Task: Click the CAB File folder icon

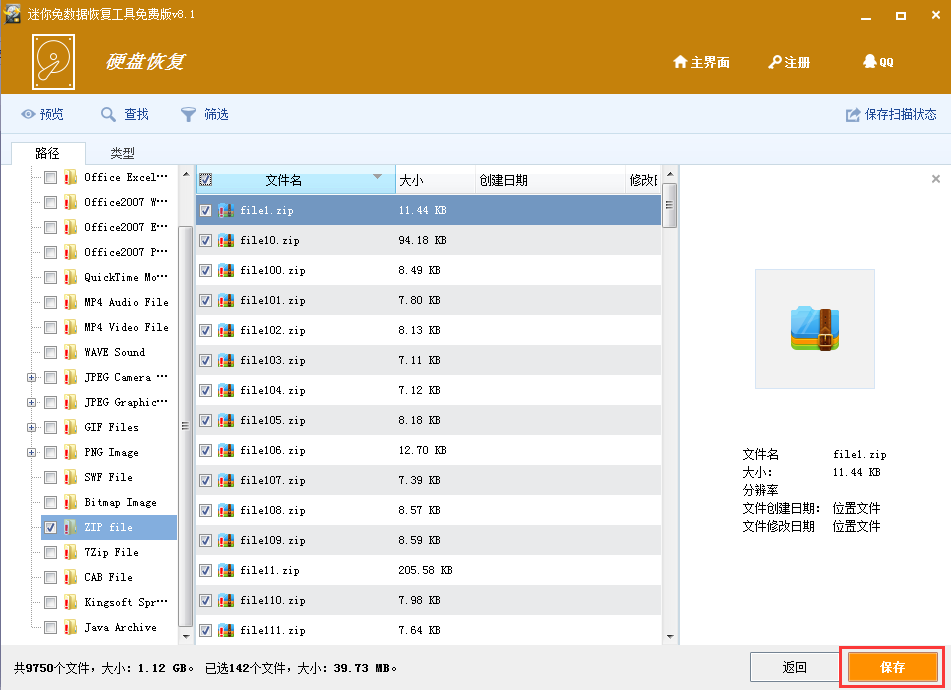Action: pyautogui.click(x=71, y=578)
